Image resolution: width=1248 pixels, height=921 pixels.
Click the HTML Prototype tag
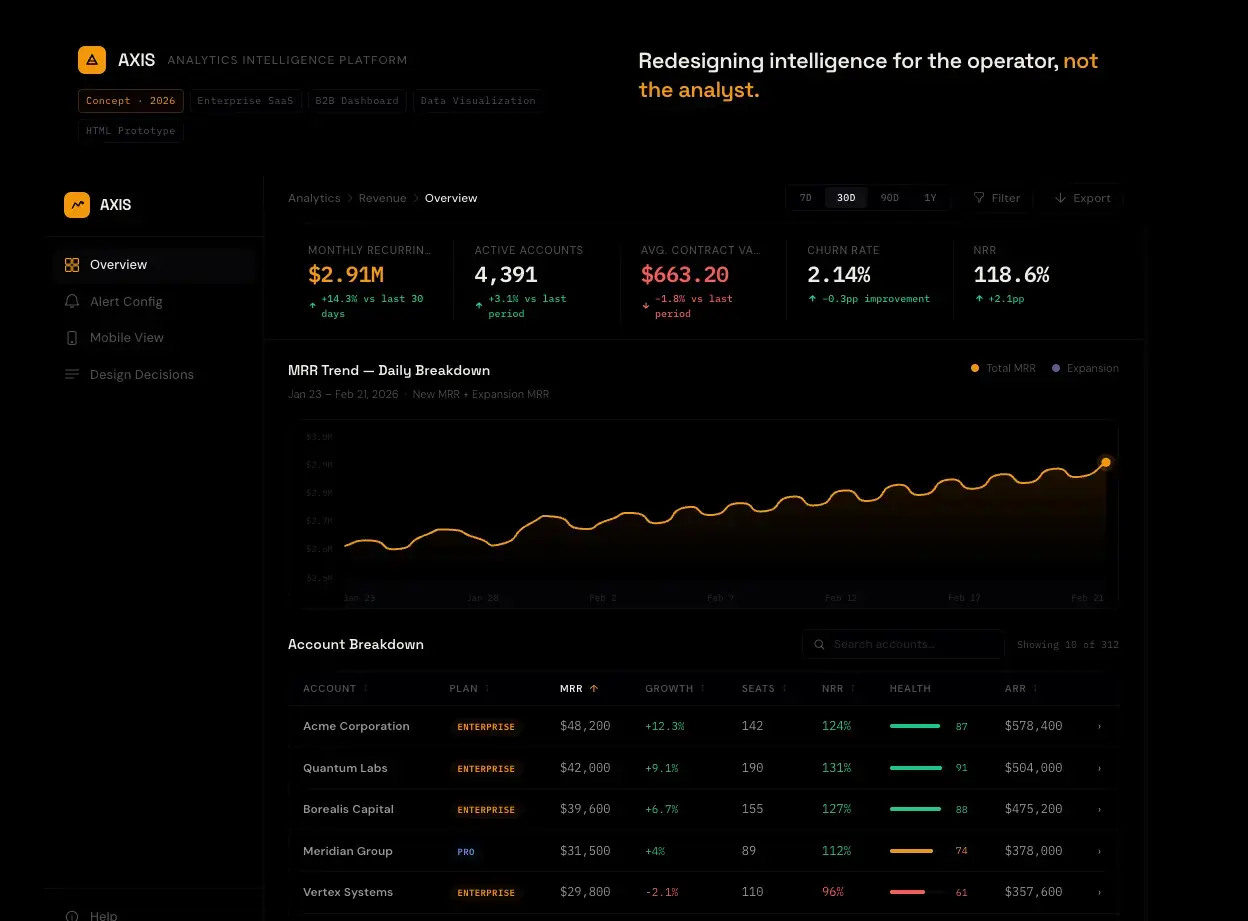pyautogui.click(x=131, y=131)
